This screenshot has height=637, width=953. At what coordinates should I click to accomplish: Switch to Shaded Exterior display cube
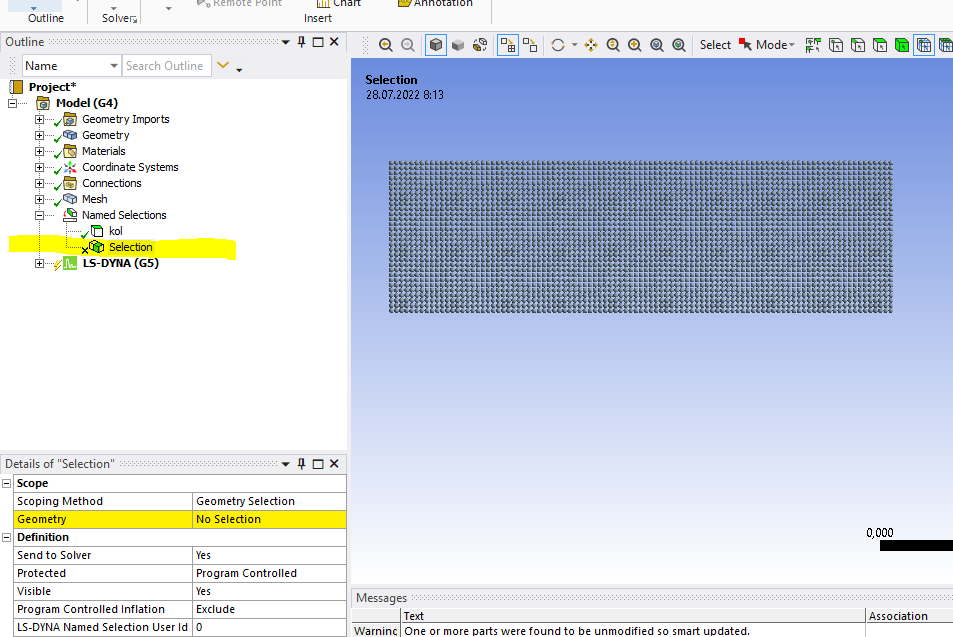458,45
